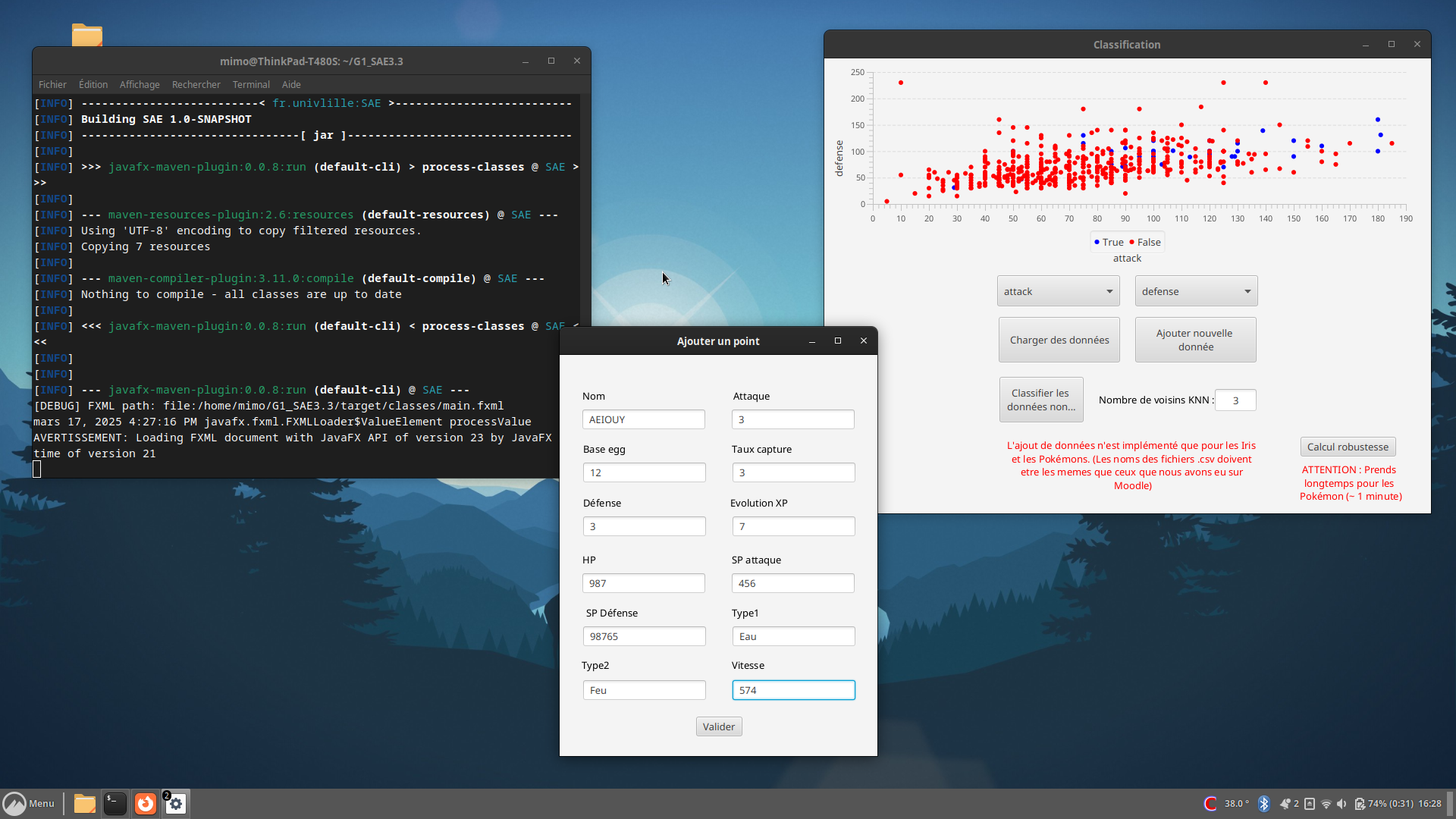
Task: Click the volume speaker tray icon
Action: (x=1342, y=804)
